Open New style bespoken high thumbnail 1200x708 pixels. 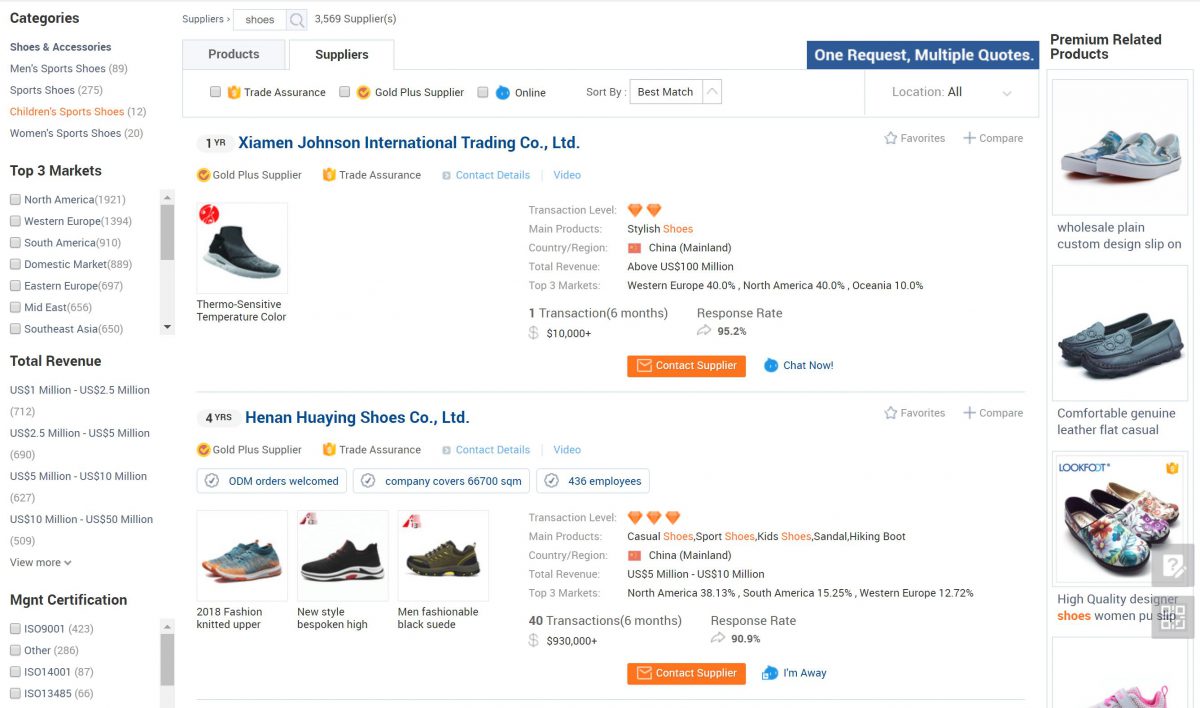coord(343,556)
